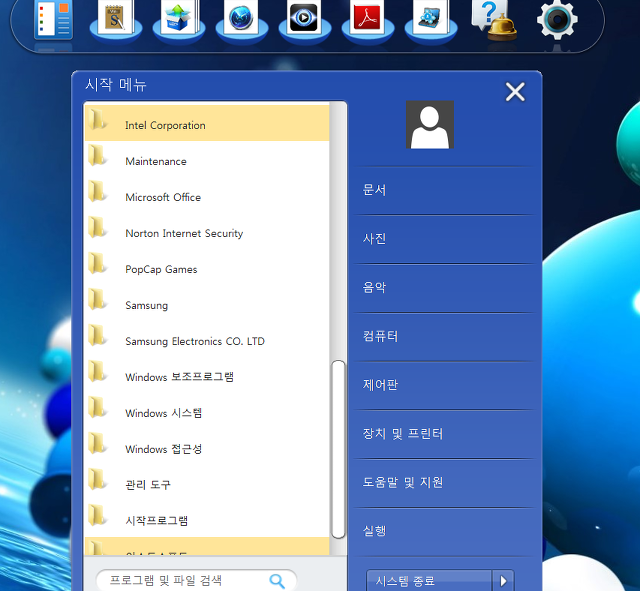Click the Norton Internet Security folder icon
The height and width of the screenshot is (591, 640).
(x=97, y=227)
